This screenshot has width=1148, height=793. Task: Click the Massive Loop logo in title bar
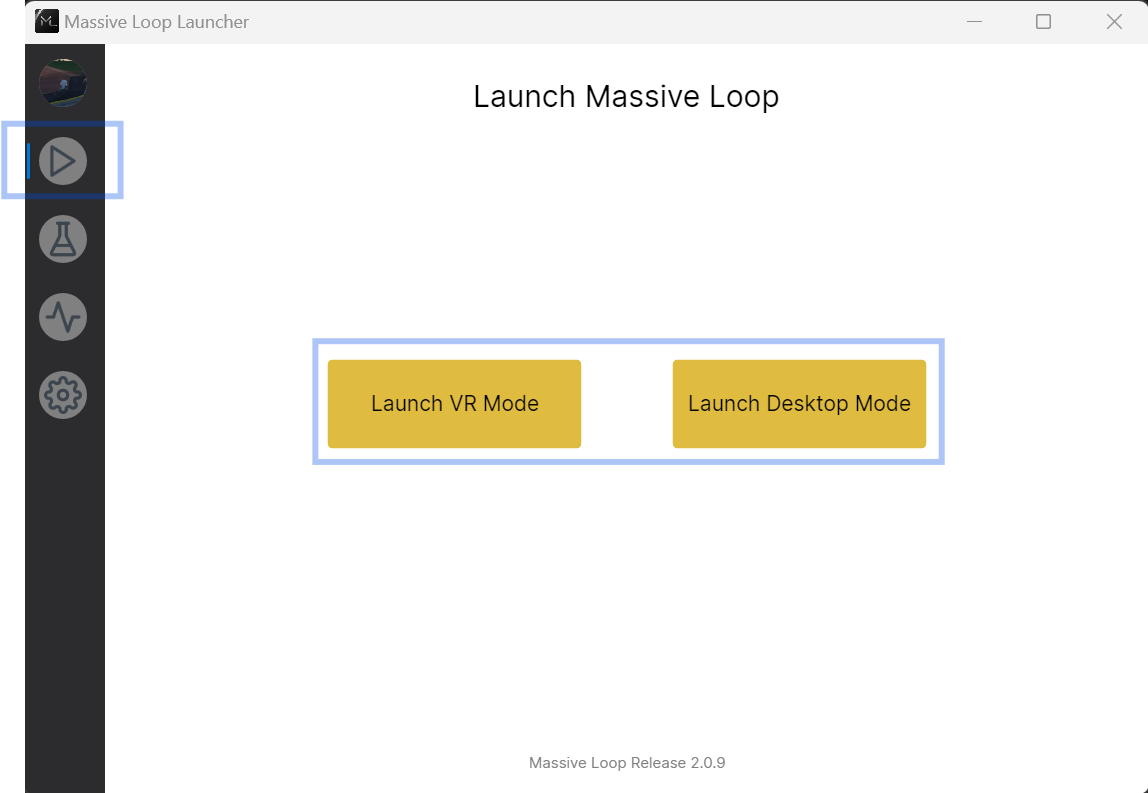click(x=47, y=22)
